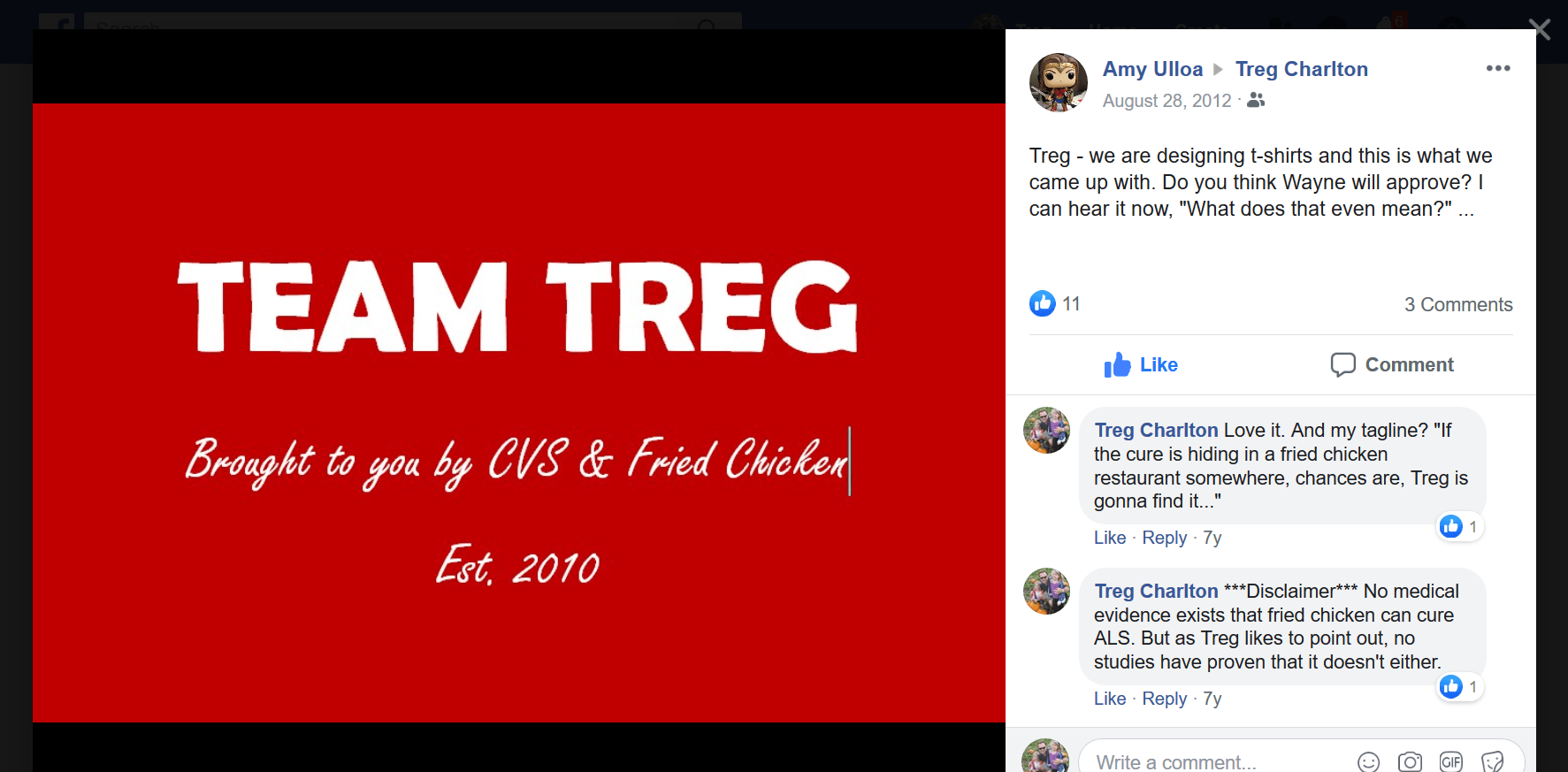
Task: Open the post options three-dots menu
Action: [1498, 68]
